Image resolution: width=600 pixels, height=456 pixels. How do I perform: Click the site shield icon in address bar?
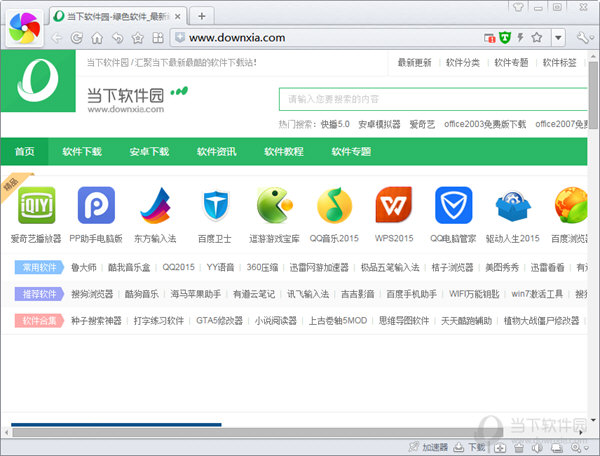click(179, 37)
